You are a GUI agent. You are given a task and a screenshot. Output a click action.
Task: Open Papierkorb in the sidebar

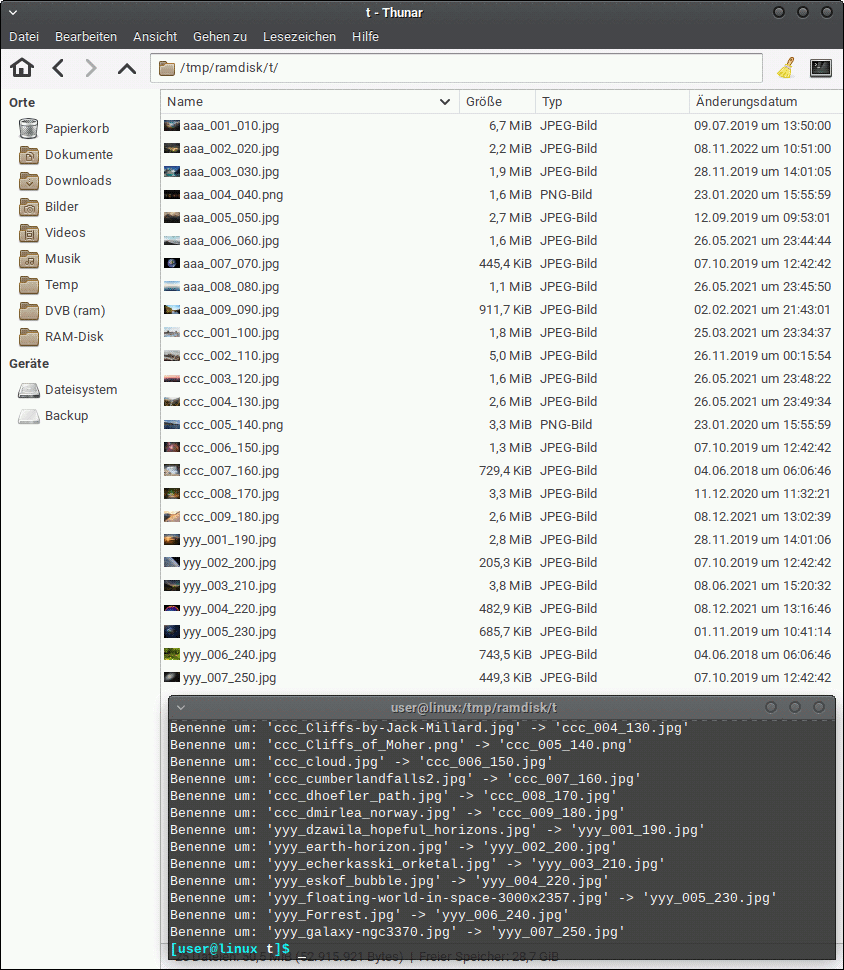[64, 129]
